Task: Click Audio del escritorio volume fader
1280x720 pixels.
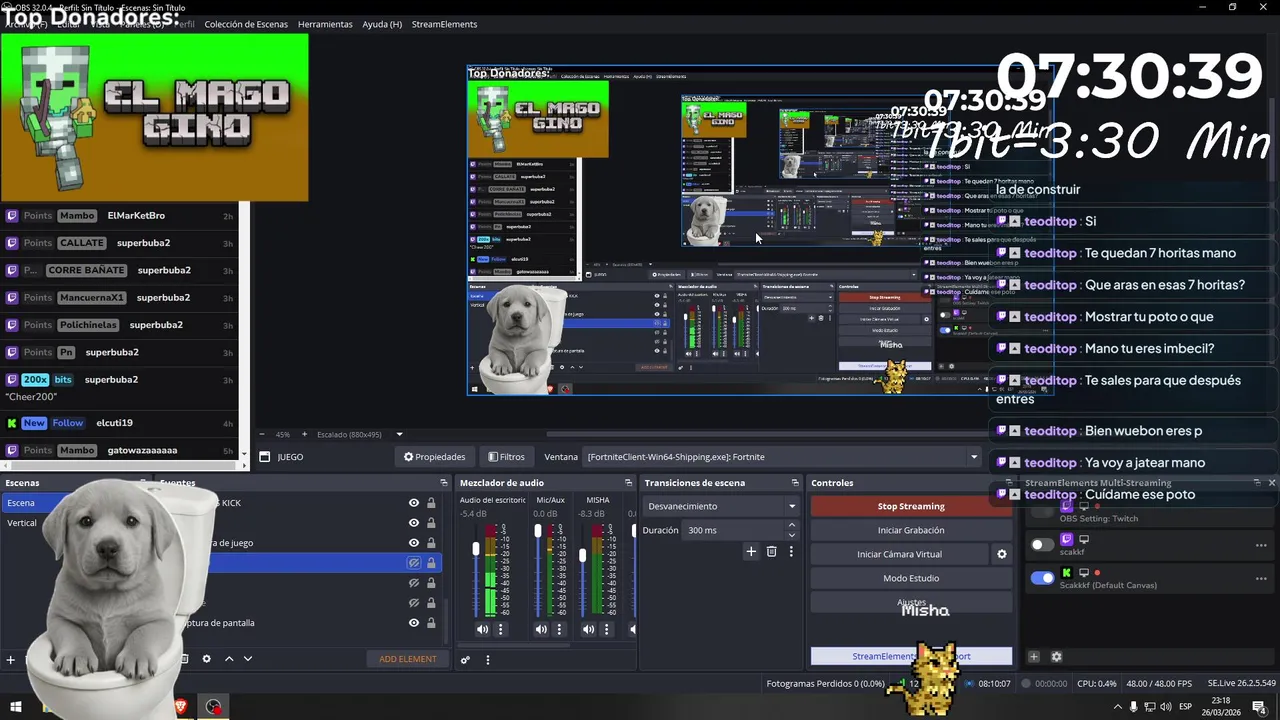Action: click(476, 550)
